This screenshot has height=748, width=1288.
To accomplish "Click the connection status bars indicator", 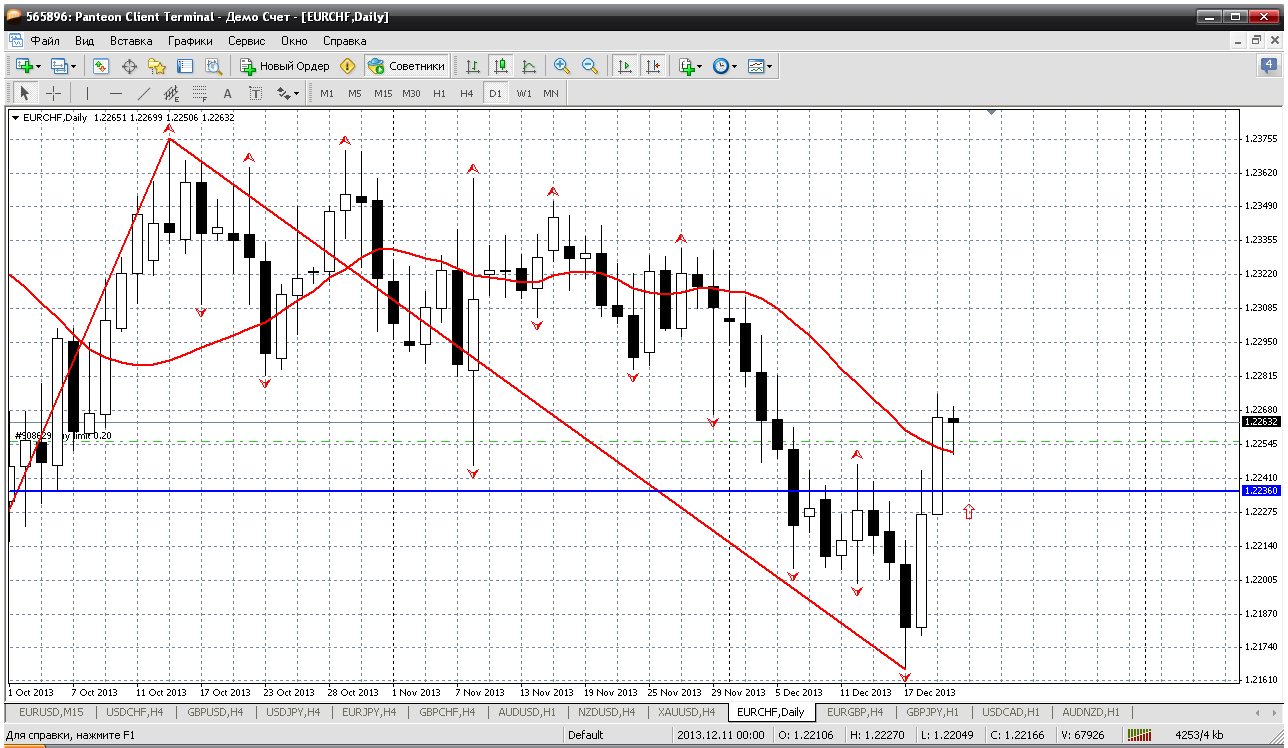I will [1142, 735].
